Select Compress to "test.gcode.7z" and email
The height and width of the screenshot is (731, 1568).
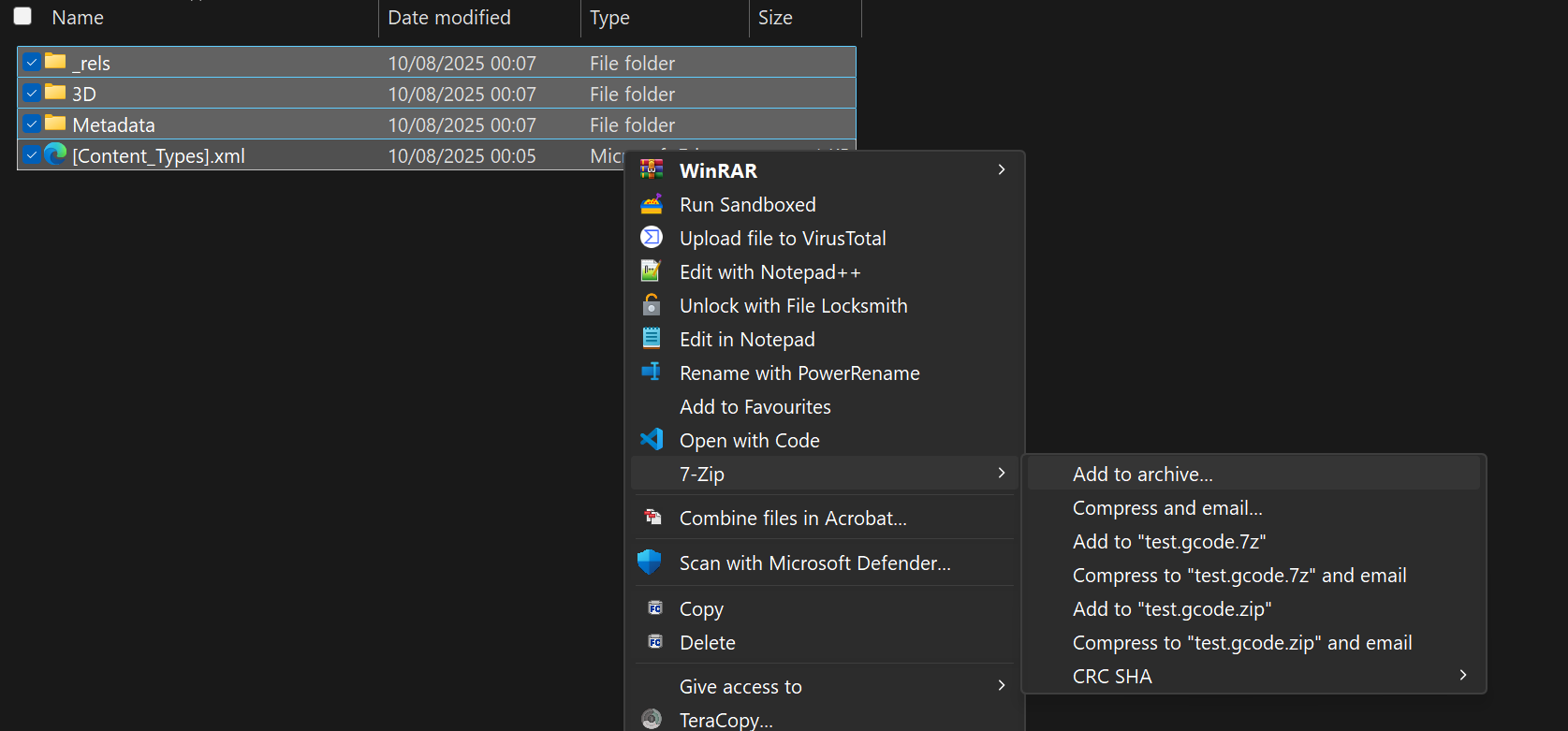(x=1253, y=575)
